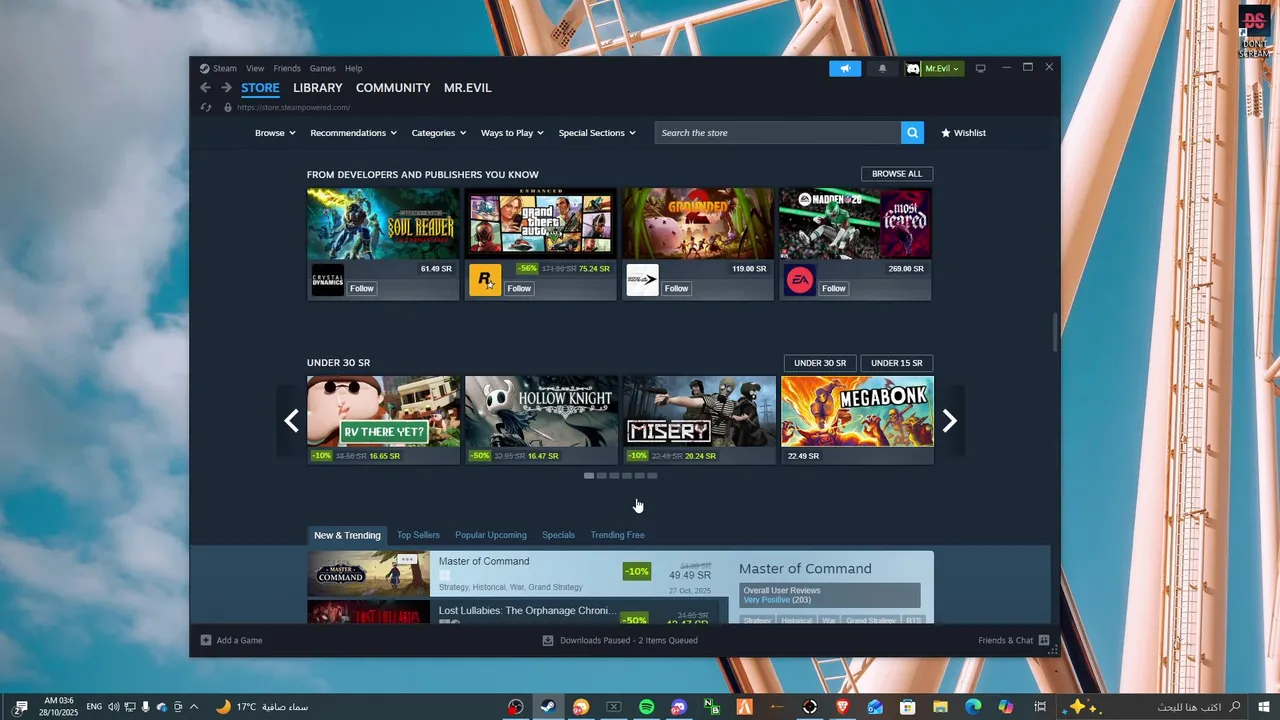
Task: Click the store page vertical scrollbar thumb
Action: 1054,332
